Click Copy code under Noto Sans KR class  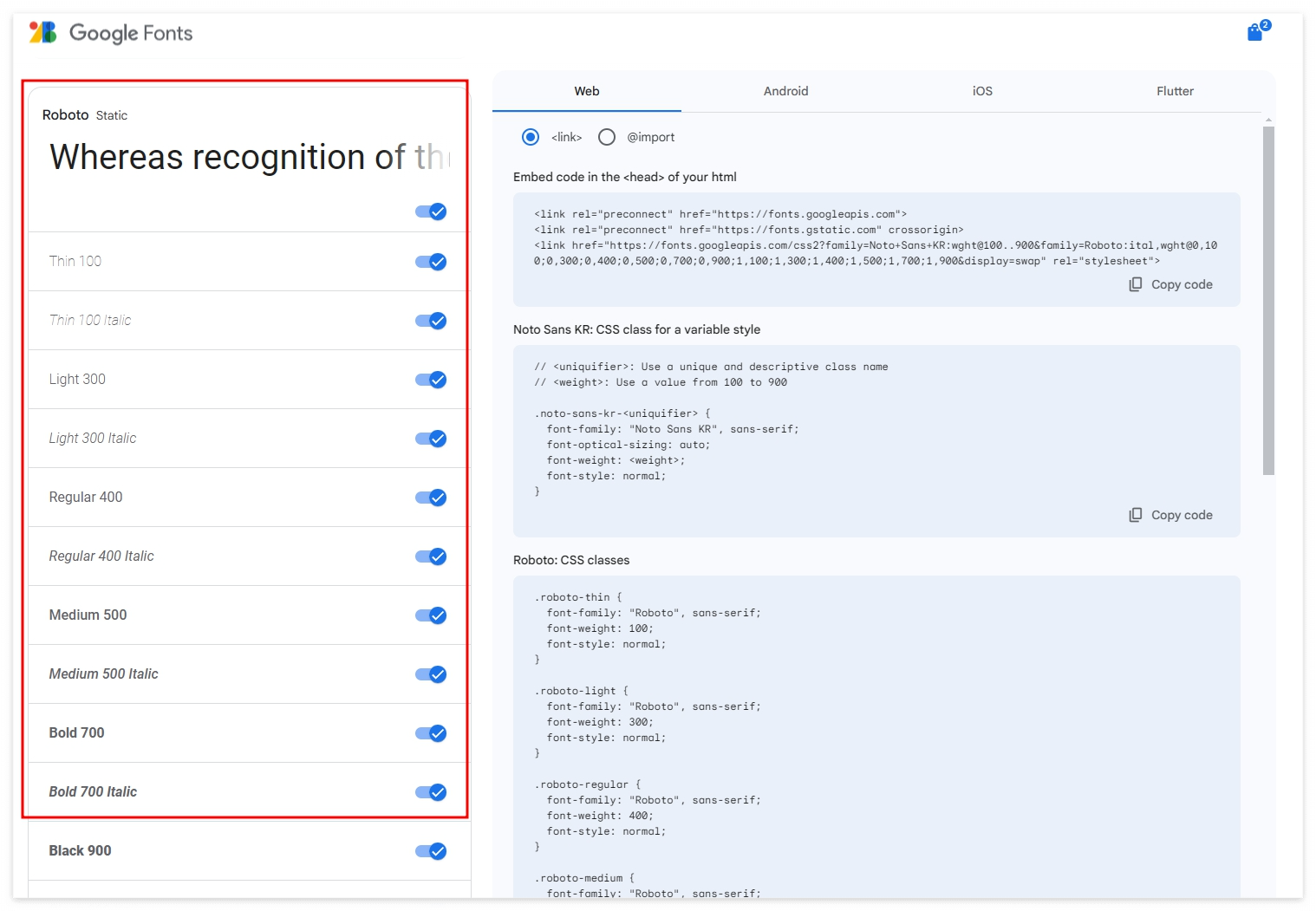pos(1170,515)
